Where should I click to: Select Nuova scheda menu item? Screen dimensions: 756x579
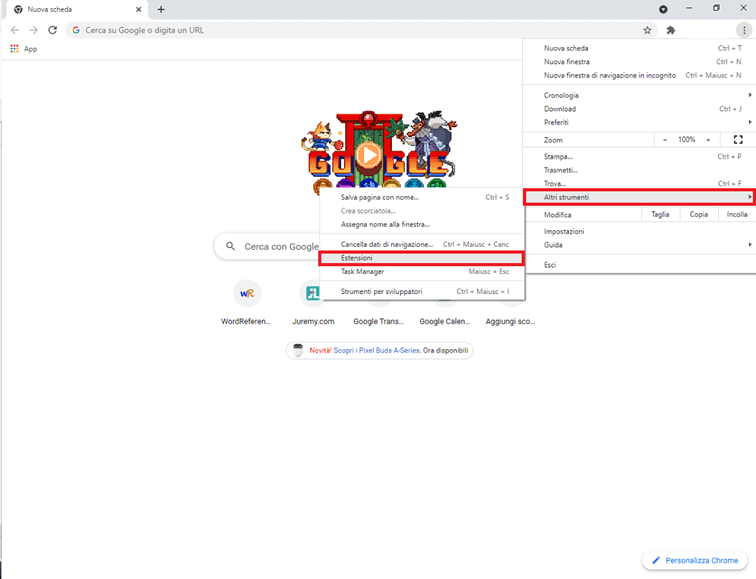coord(640,48)
